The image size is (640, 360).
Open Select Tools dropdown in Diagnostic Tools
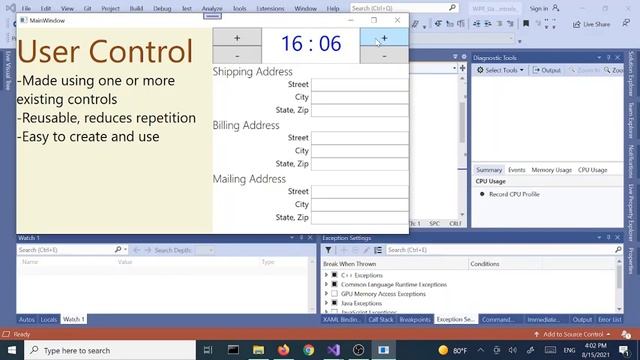tap(500, 70)
